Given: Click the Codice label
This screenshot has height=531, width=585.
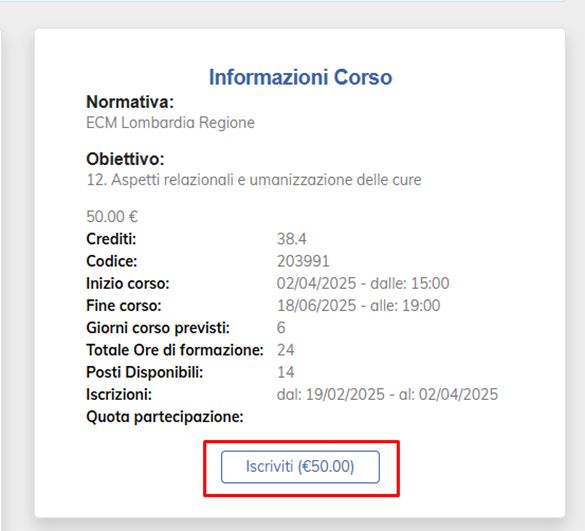Looking at the screenshot, I should pos(112,261).
